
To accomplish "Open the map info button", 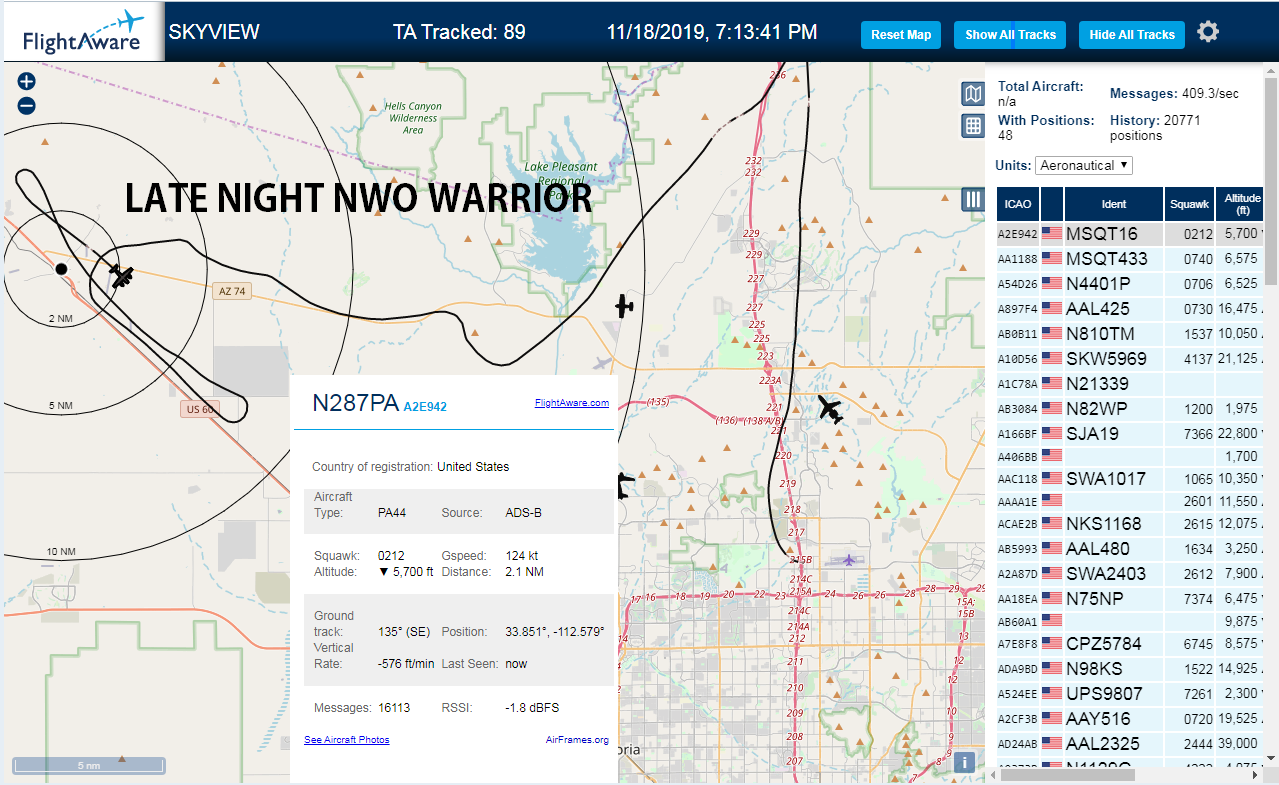I will click(964, 762).
